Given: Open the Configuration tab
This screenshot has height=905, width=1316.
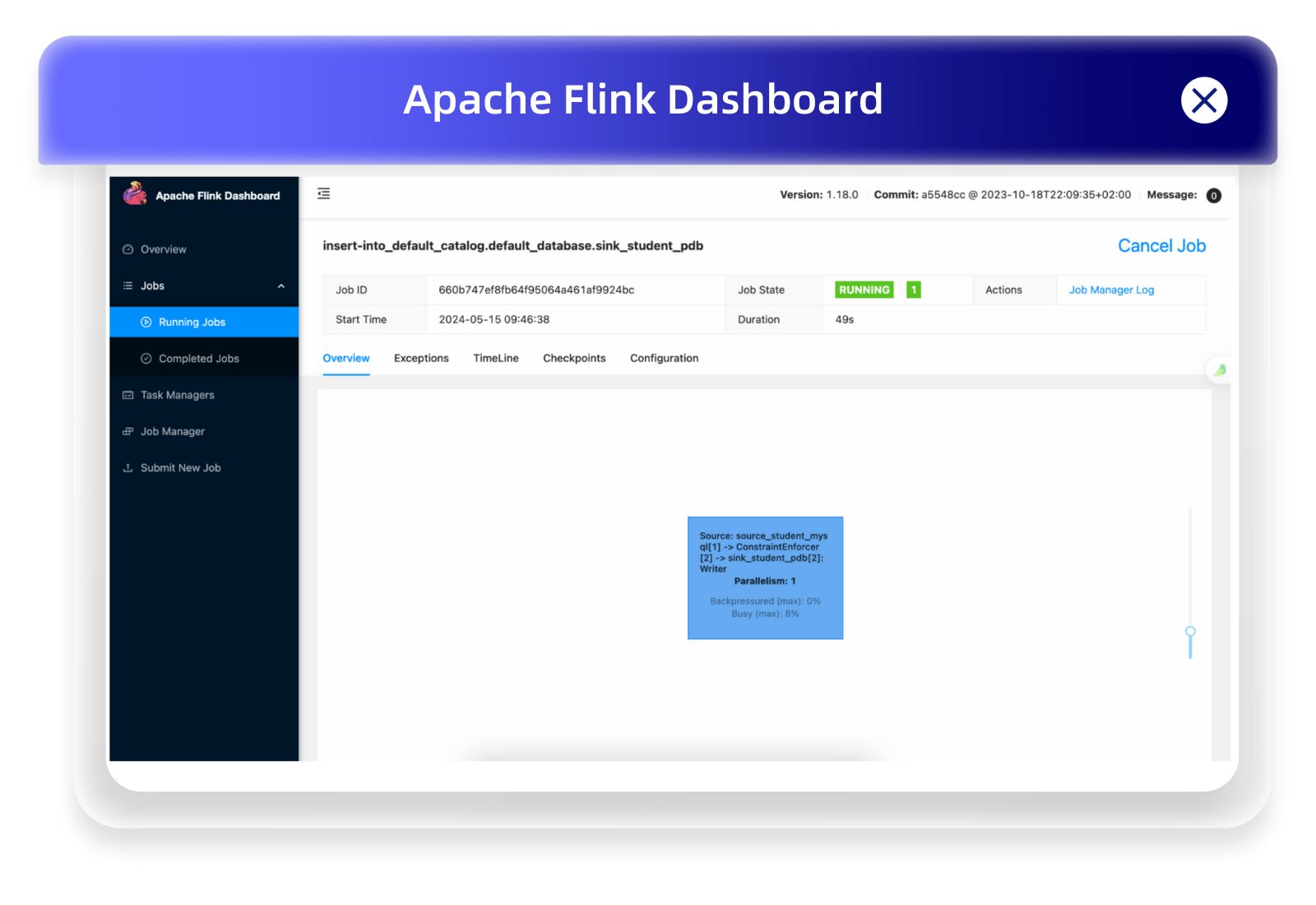Looking at the screenshot, I should click(x=665, y=358).
